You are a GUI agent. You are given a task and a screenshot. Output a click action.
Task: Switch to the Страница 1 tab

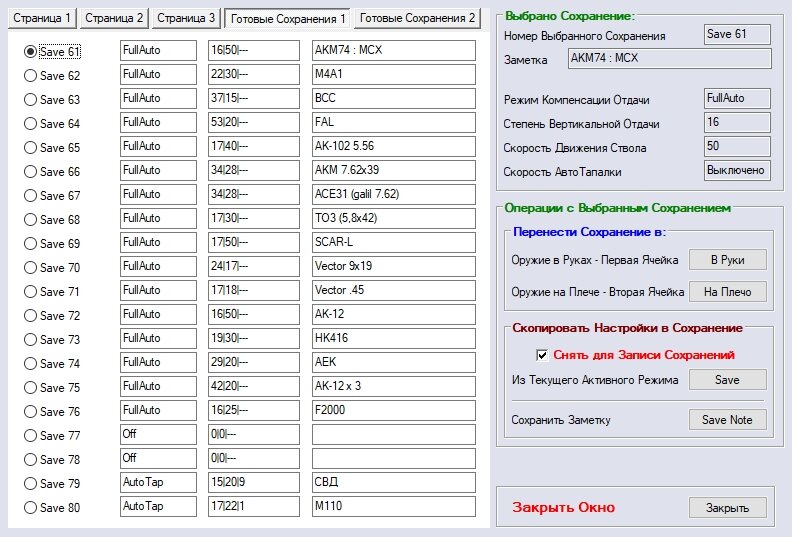pyautogui.click(x=42, y=18)
